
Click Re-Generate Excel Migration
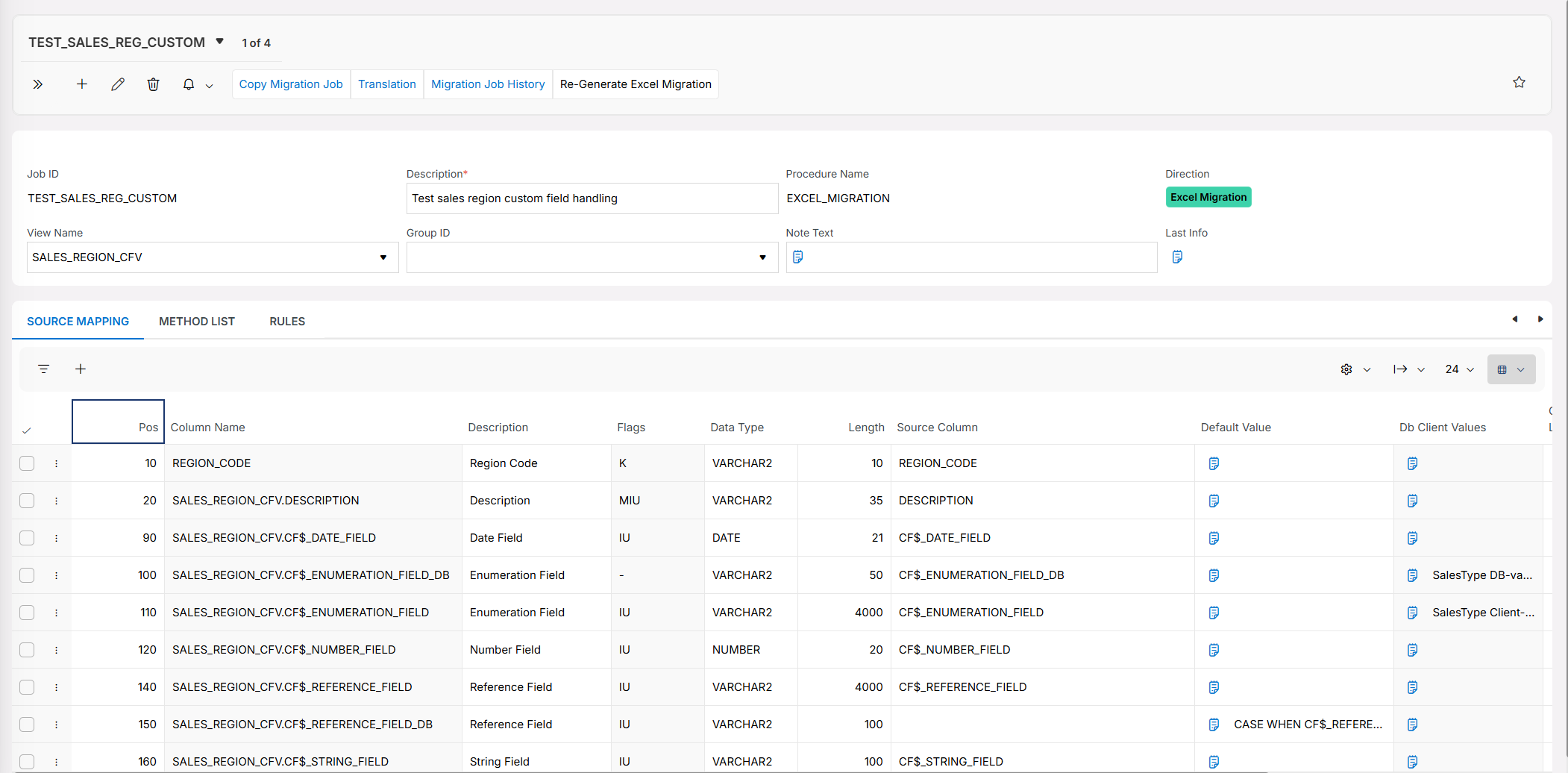click(x=636, y=84)
